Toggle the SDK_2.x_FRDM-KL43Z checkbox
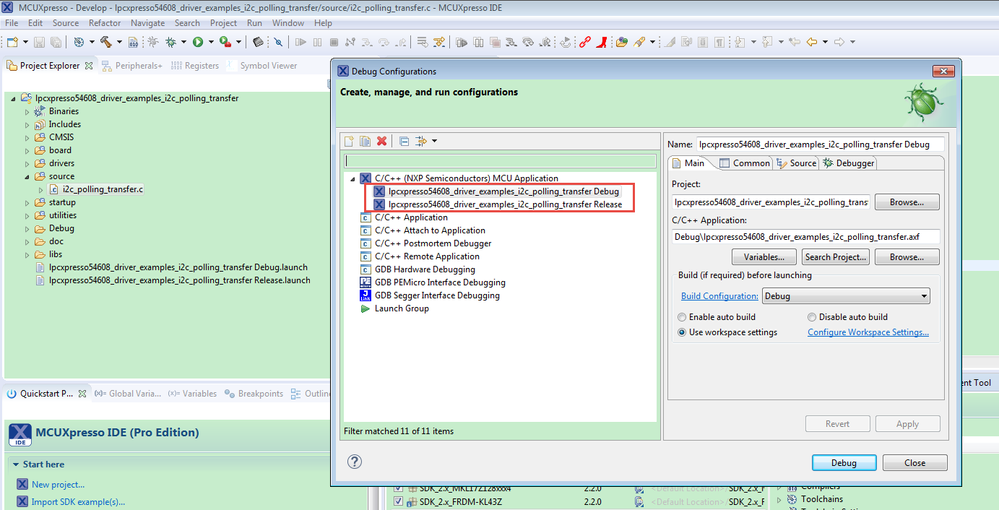 (x=398, y=502)
